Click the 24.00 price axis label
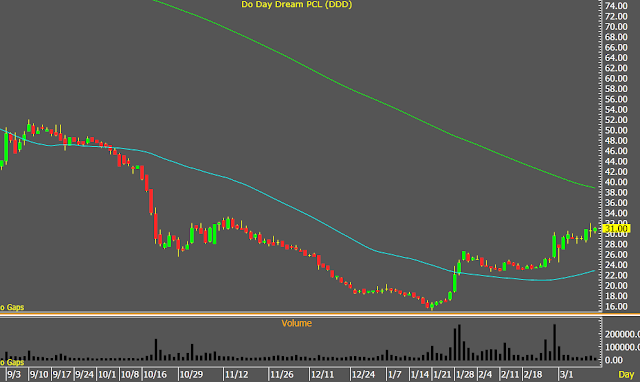 pos(616,265)
